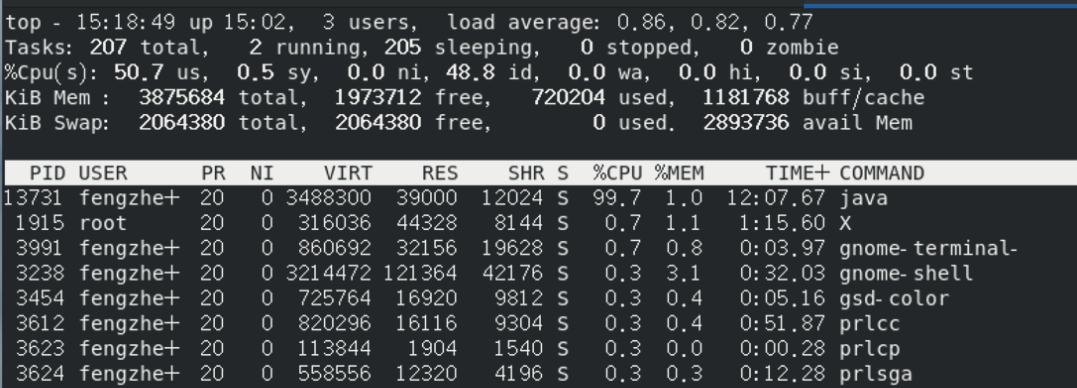Viewport: 1077px width, 388px height.
Task: Click the 1181768 buff/cache value
Action: pos(746,98)
